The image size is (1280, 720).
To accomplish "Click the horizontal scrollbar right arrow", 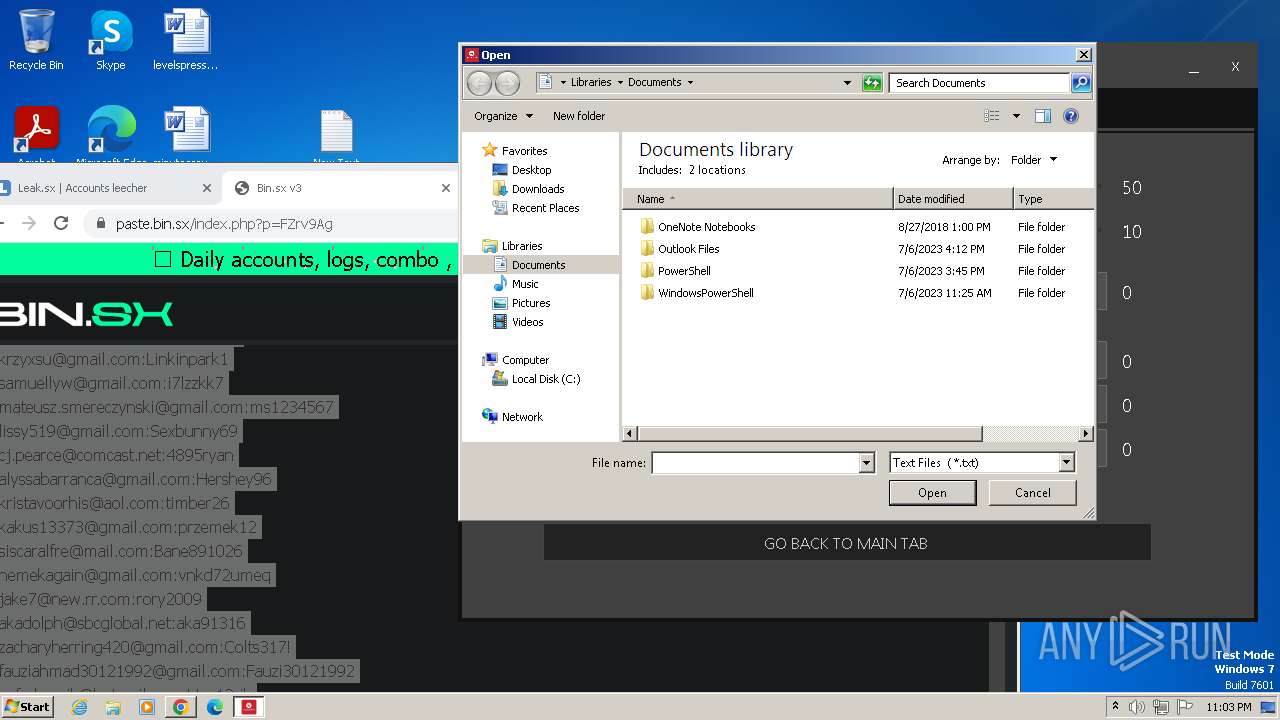I will point(1086,434).
